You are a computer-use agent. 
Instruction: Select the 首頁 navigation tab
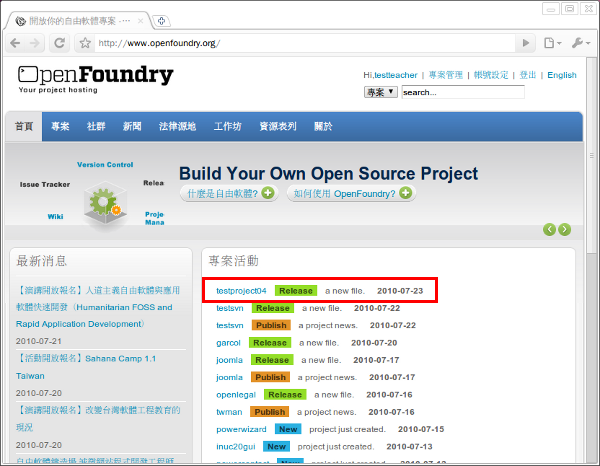24,127
